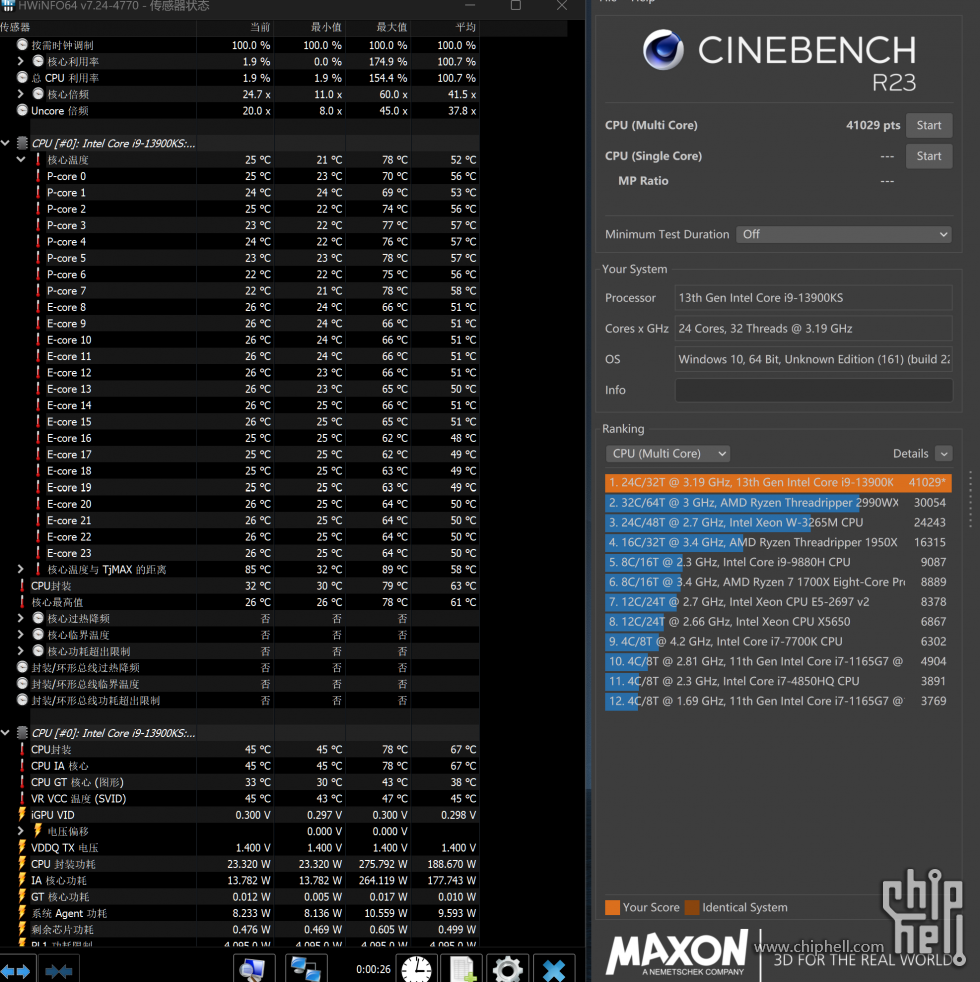
Task: Expand the 核心临界温度 row
Action: tap(21, 634)
